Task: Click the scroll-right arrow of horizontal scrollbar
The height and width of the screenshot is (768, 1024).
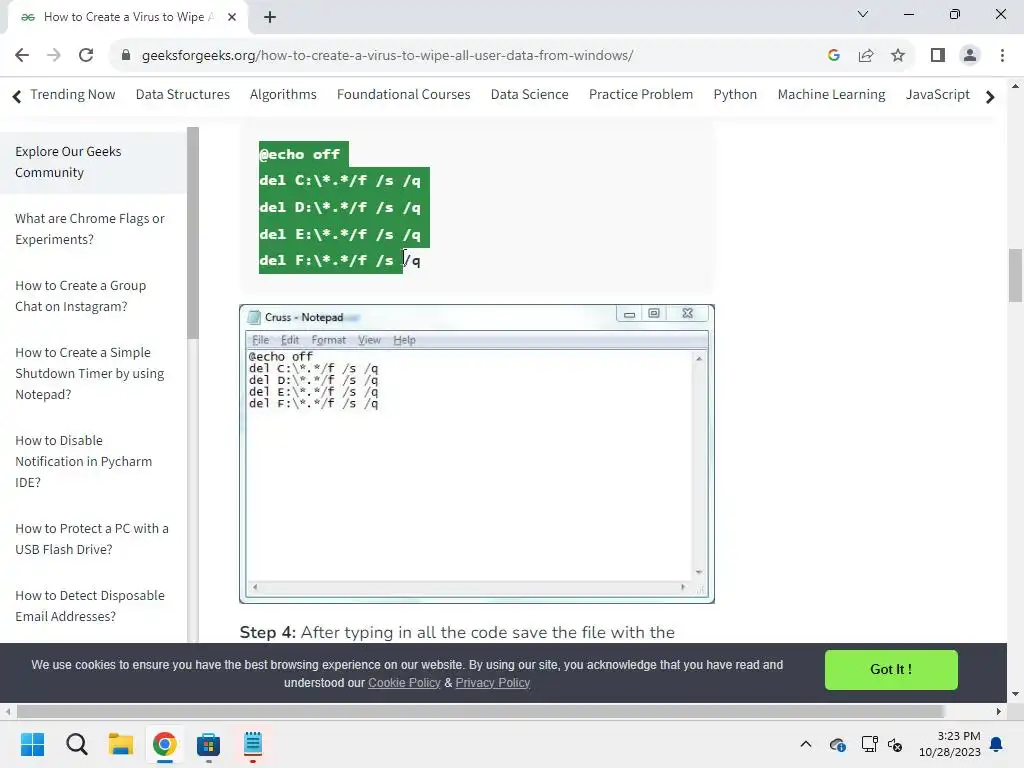Action: (999, 711)
